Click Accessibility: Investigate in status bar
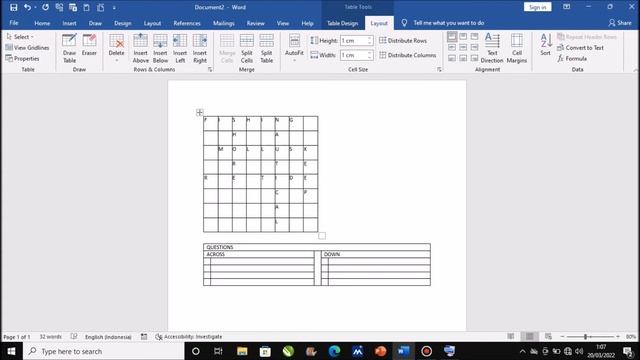 pos(189,337)
